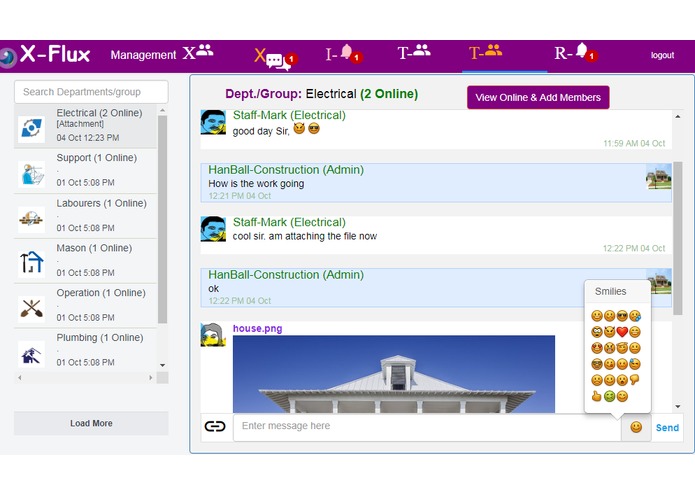The image size is (695, 494).
Task: Click the Mason hammer-and-house icon
Action: (x=31, y=262)
